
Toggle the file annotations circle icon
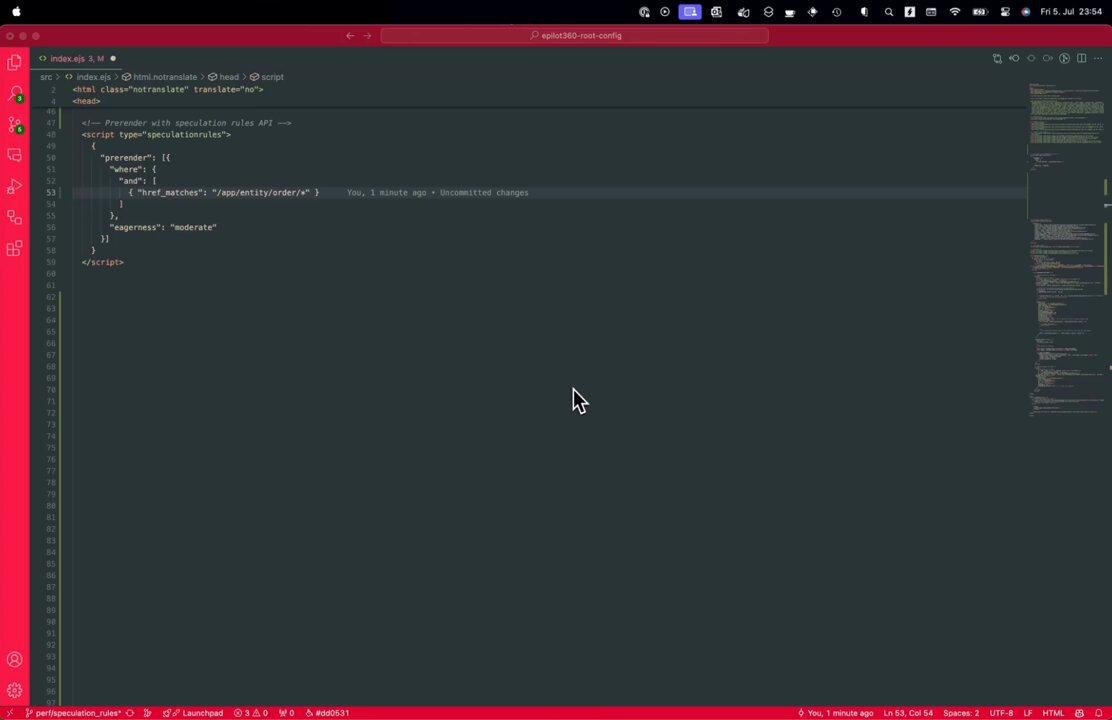coord(1031,59)
